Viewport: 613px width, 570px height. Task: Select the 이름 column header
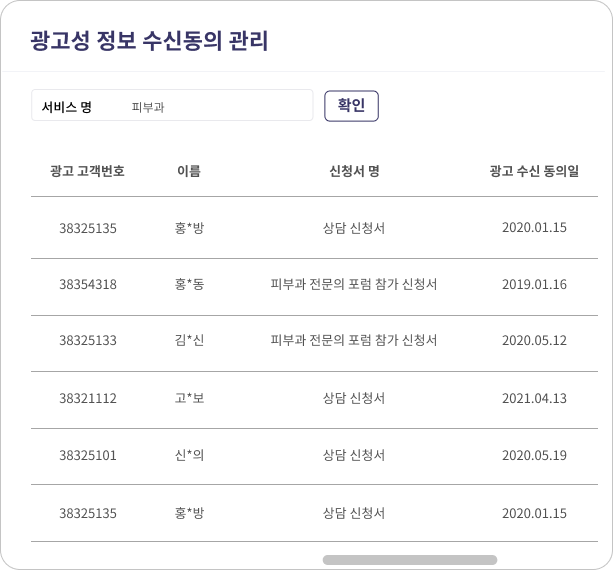pyautogui.click(x=189, y=171)
